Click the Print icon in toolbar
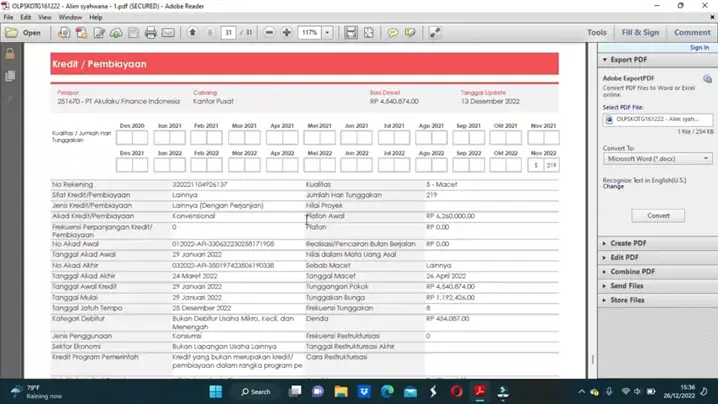Viewport: 718px width, 404px height. point(151,33)
